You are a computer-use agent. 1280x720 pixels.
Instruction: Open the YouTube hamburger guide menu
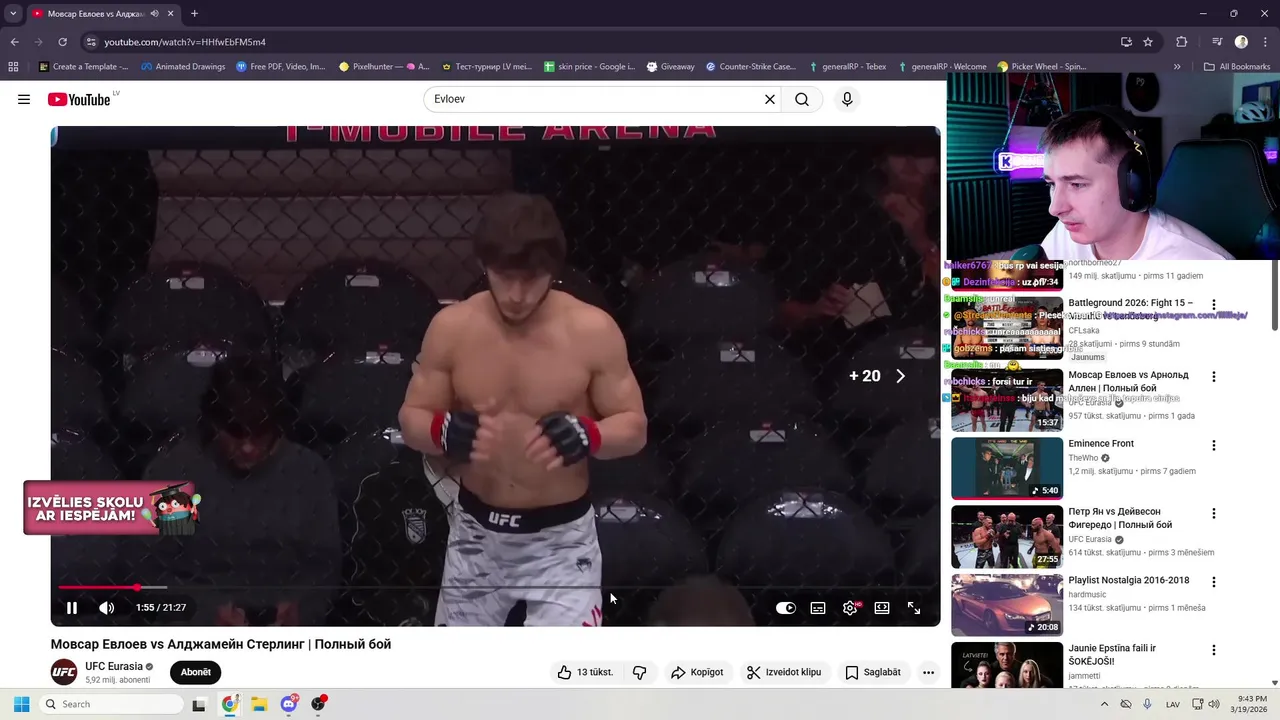24,99
